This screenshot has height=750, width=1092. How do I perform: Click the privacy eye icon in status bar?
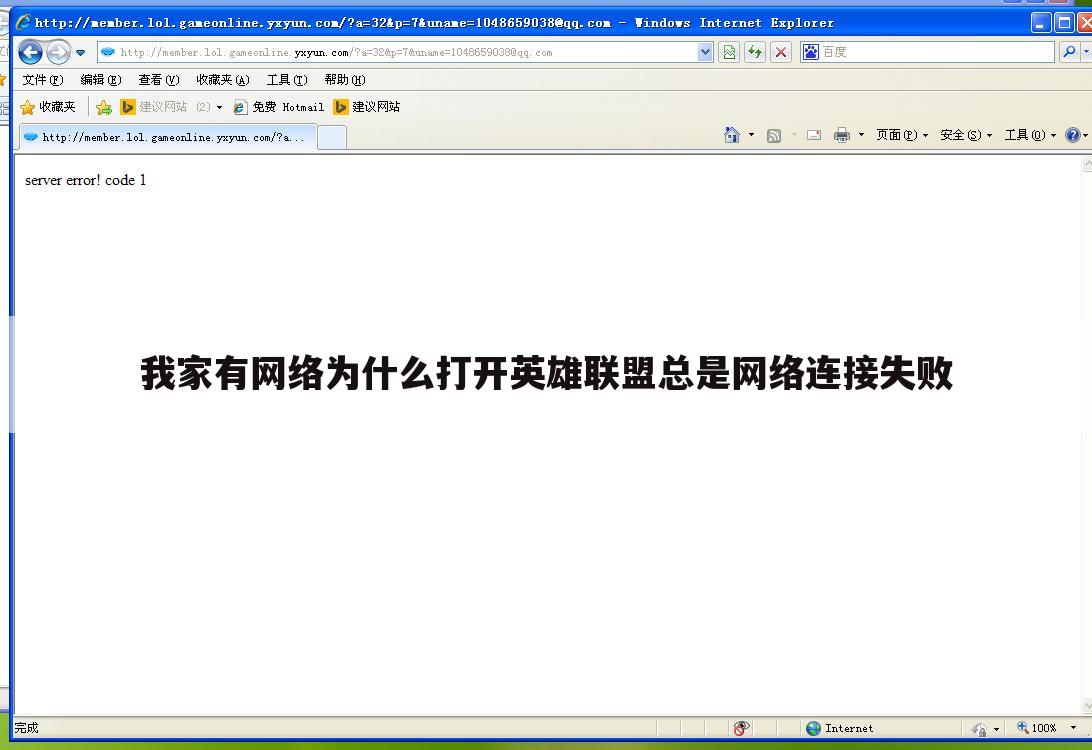pos(741,728)
